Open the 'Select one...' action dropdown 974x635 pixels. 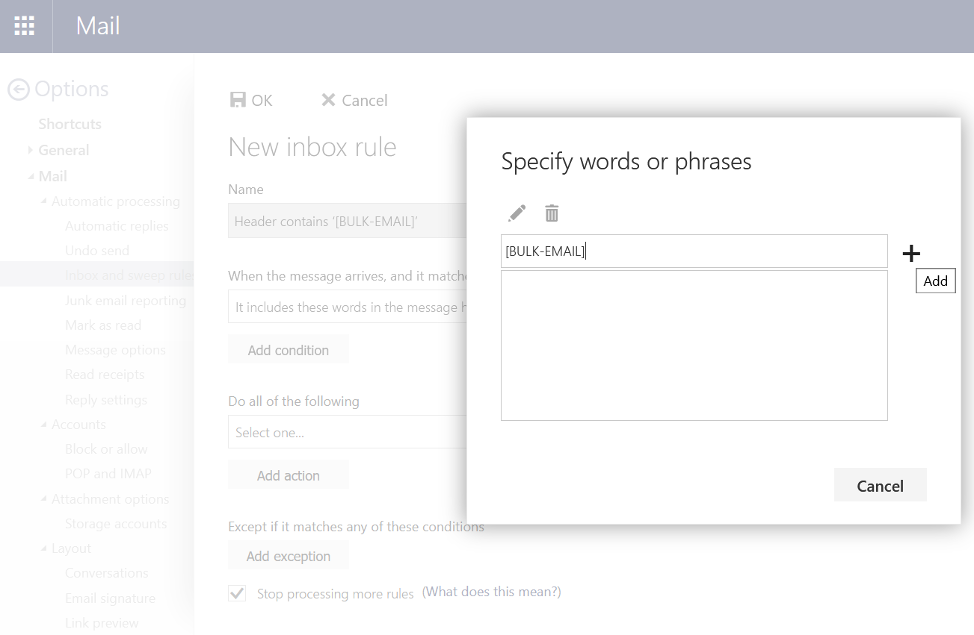(x=347, y=432)
